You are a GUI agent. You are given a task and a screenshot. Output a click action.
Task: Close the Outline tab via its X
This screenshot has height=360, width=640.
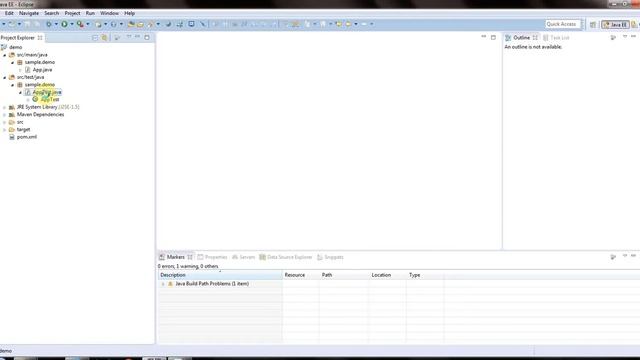tap(535, 38)
